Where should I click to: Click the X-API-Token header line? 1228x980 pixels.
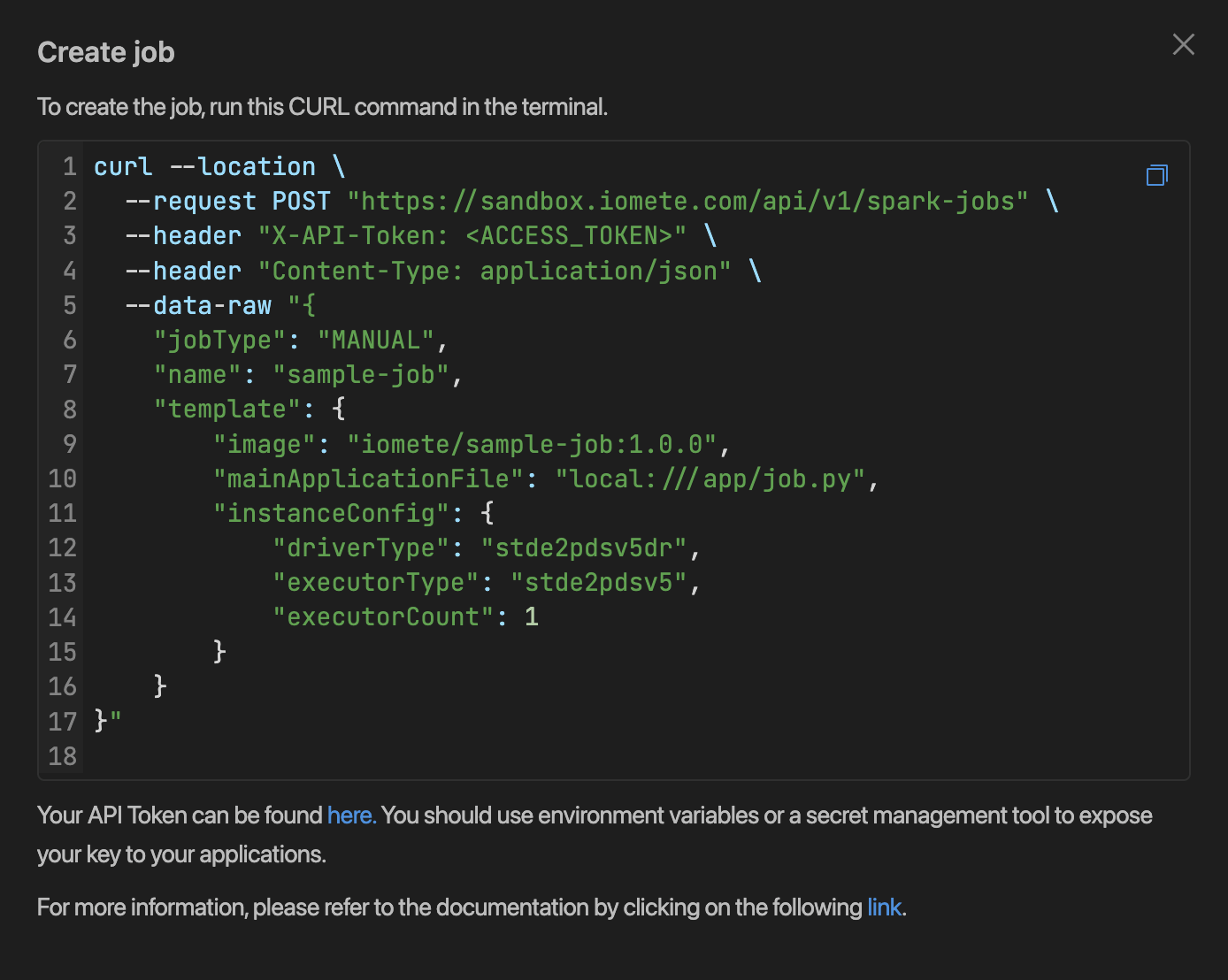[420, 235]
